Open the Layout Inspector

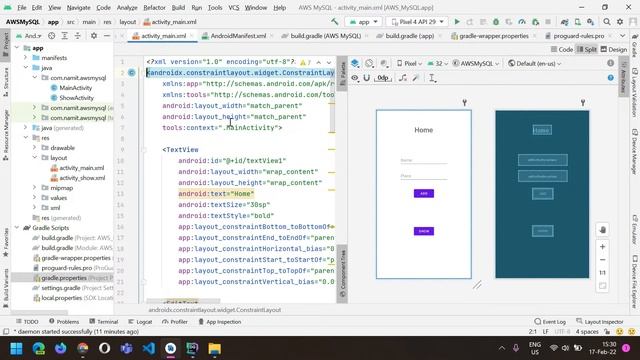click(x=600, y=322)
